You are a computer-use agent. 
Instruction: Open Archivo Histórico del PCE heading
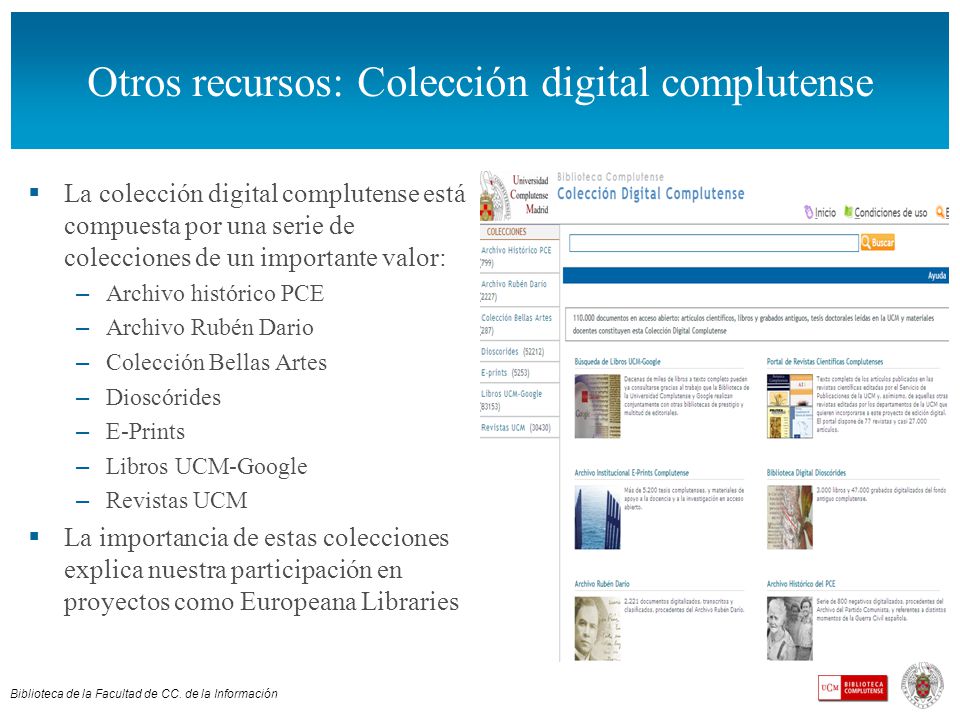click(801, 584)
